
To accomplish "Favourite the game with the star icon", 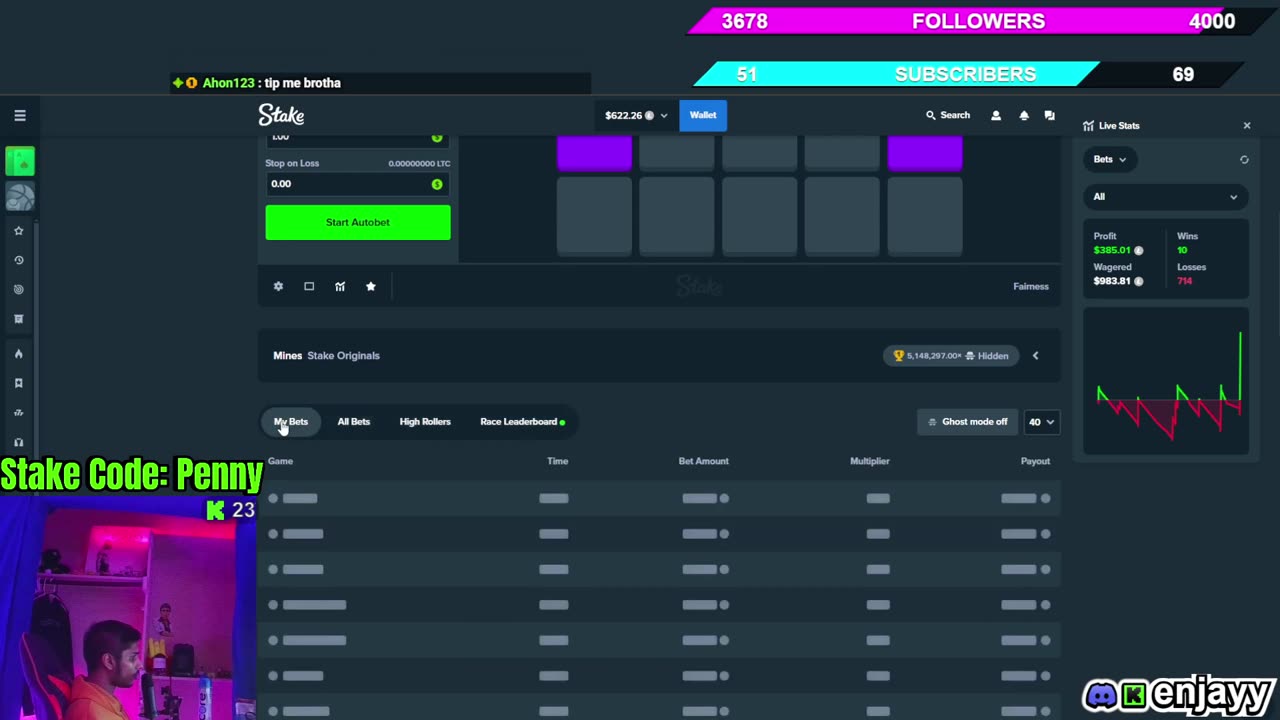I will point(371,287).
